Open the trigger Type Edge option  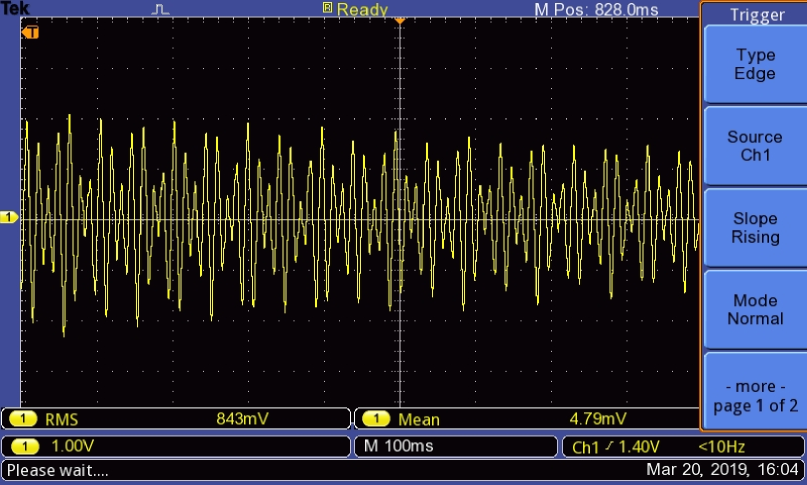point(754,65)
